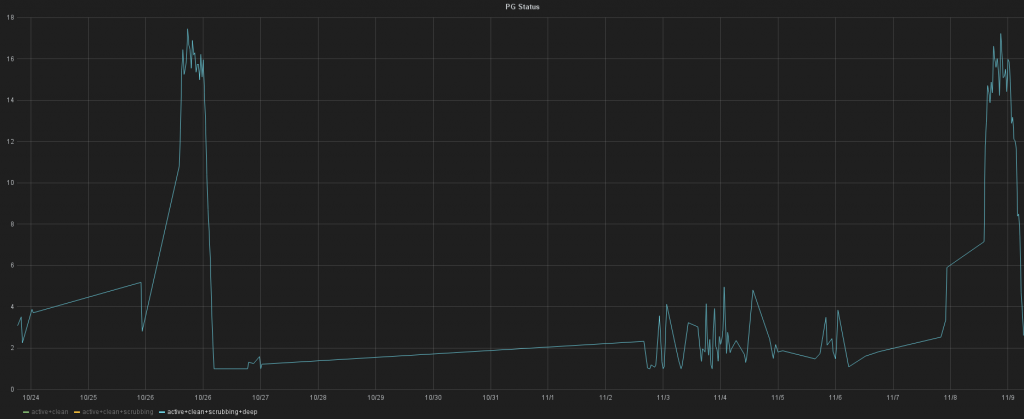
Task: Click the yellow active+clean+scrubbing color swatch
Action: [77, 411]
